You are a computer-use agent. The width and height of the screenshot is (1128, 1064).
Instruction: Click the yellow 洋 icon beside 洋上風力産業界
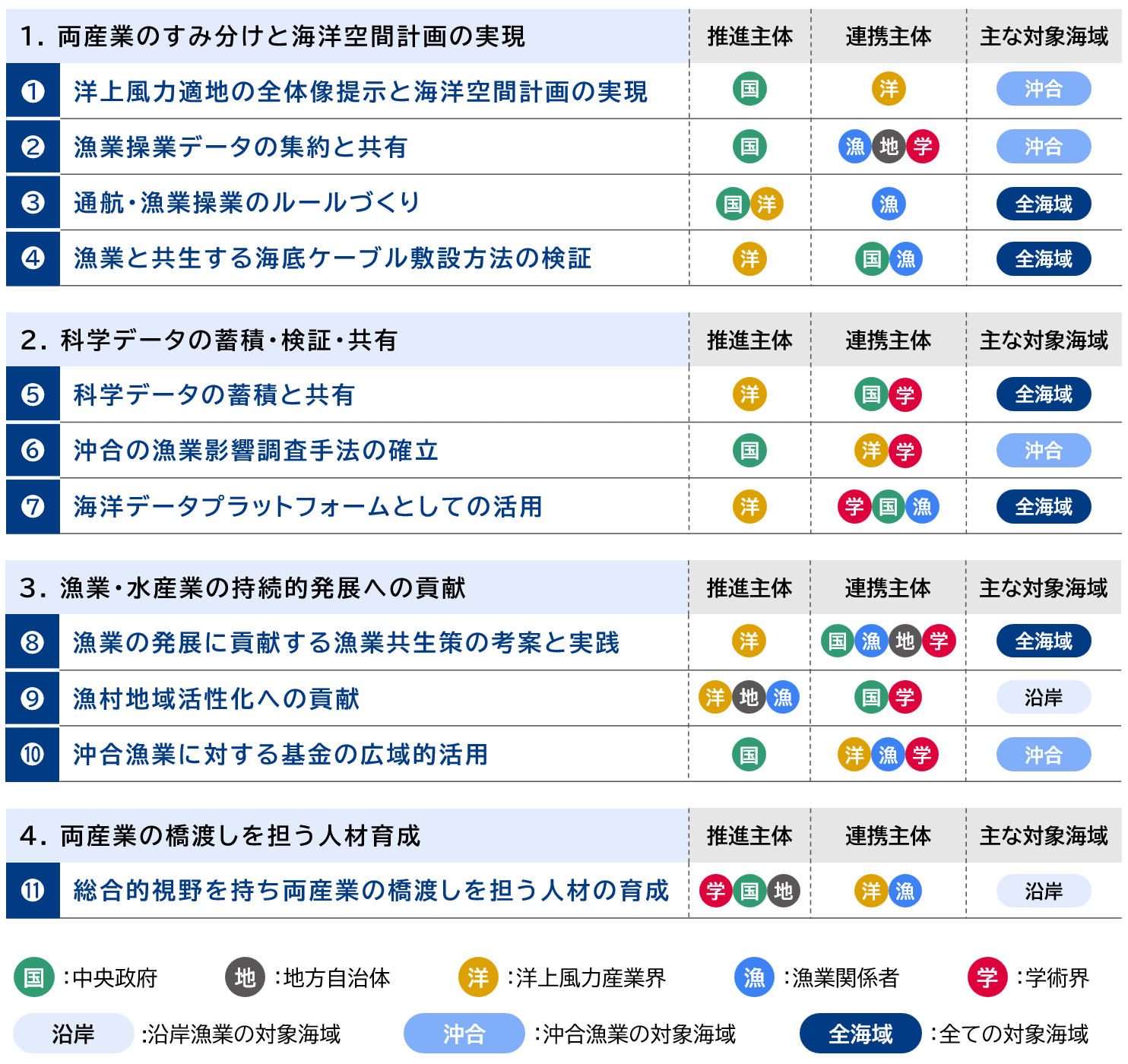tap(478, 977)
